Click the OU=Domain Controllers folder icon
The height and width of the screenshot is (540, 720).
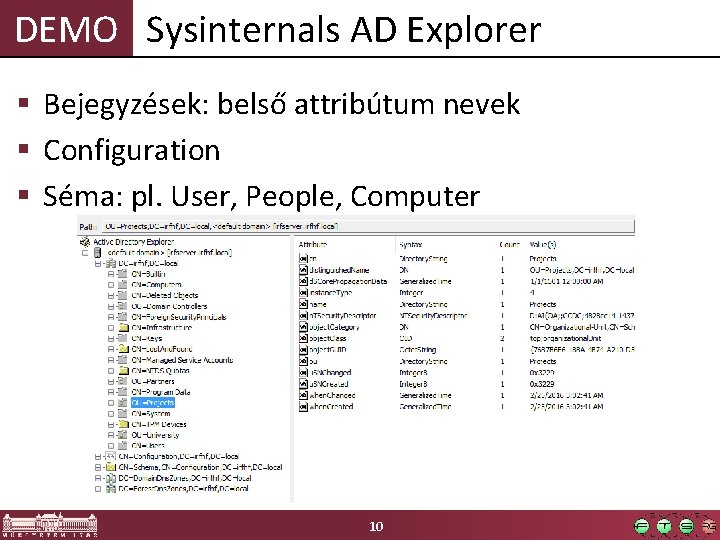(123, 306)
